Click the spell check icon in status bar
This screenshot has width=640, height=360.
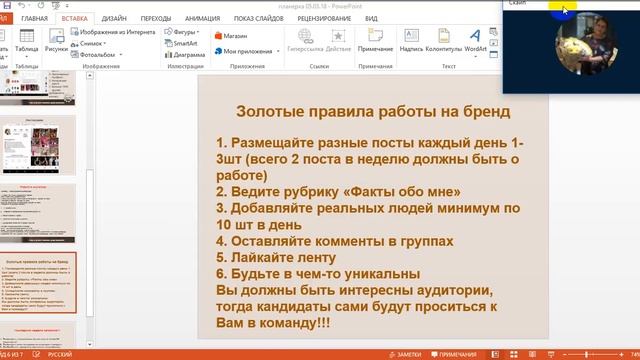(x=36, y=354)
